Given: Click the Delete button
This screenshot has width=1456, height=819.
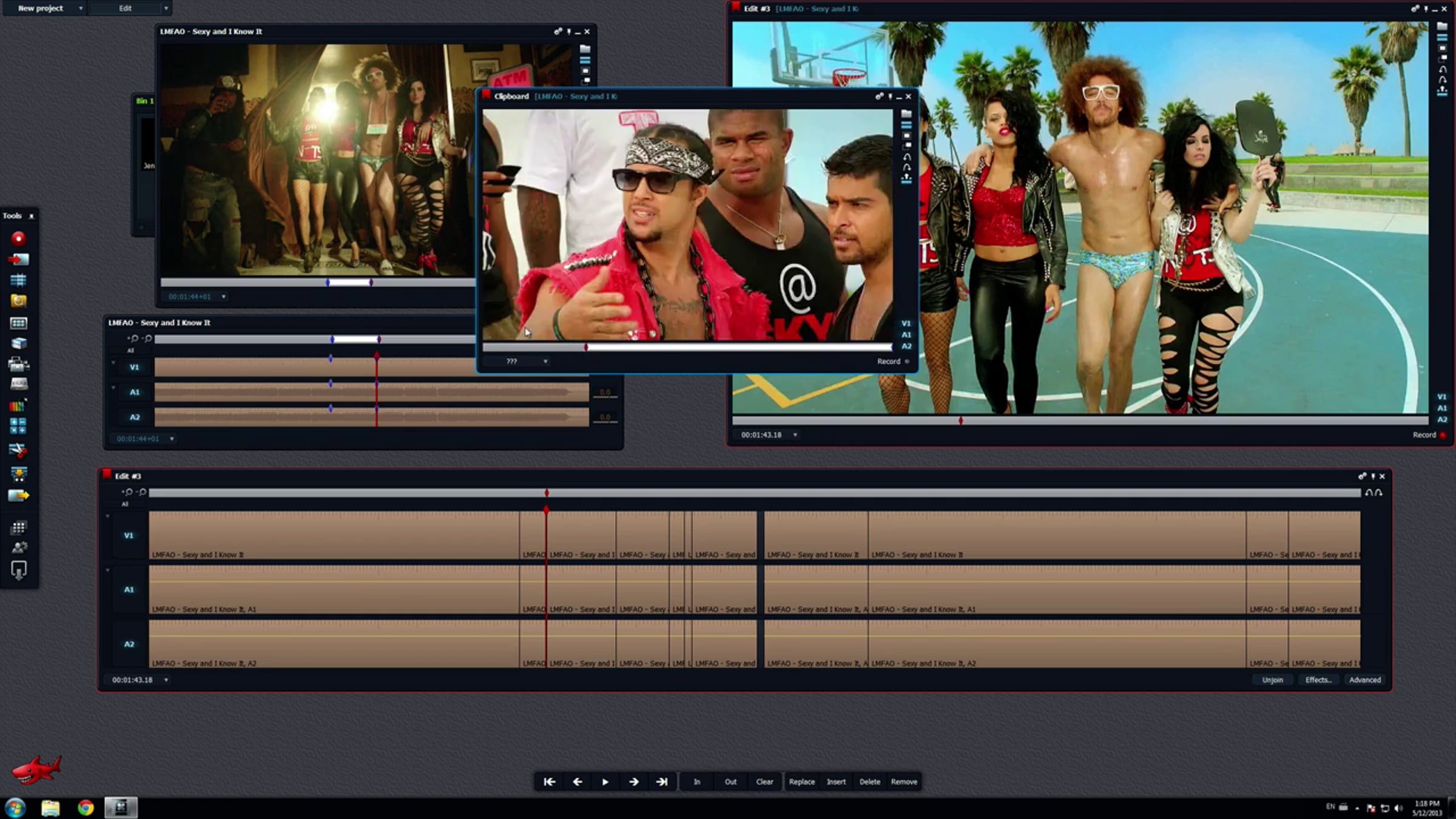Looking at the screenshot, I should tap(869, 782).
